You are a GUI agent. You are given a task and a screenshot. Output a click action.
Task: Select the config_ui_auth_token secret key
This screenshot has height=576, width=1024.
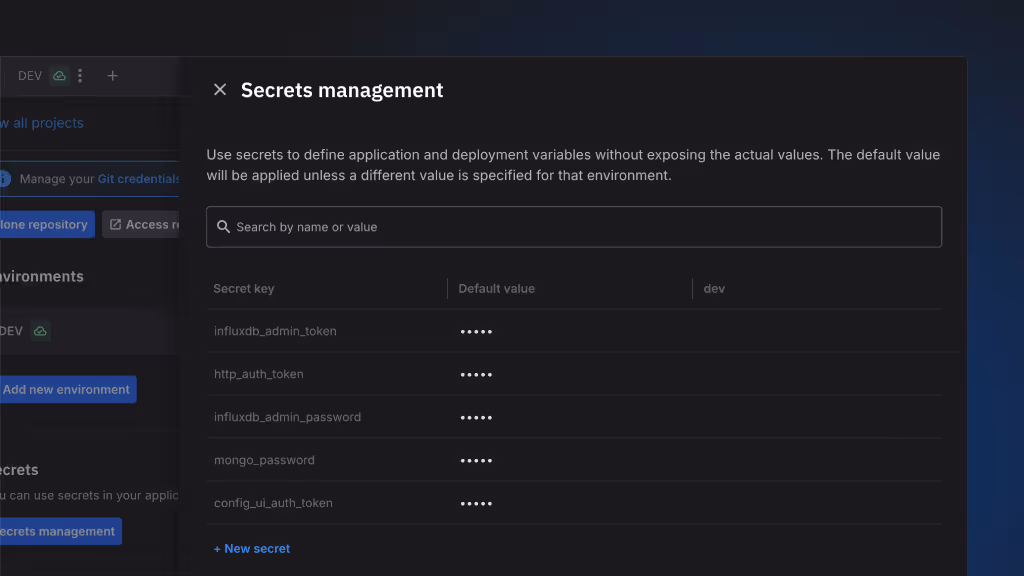(273, 503)
